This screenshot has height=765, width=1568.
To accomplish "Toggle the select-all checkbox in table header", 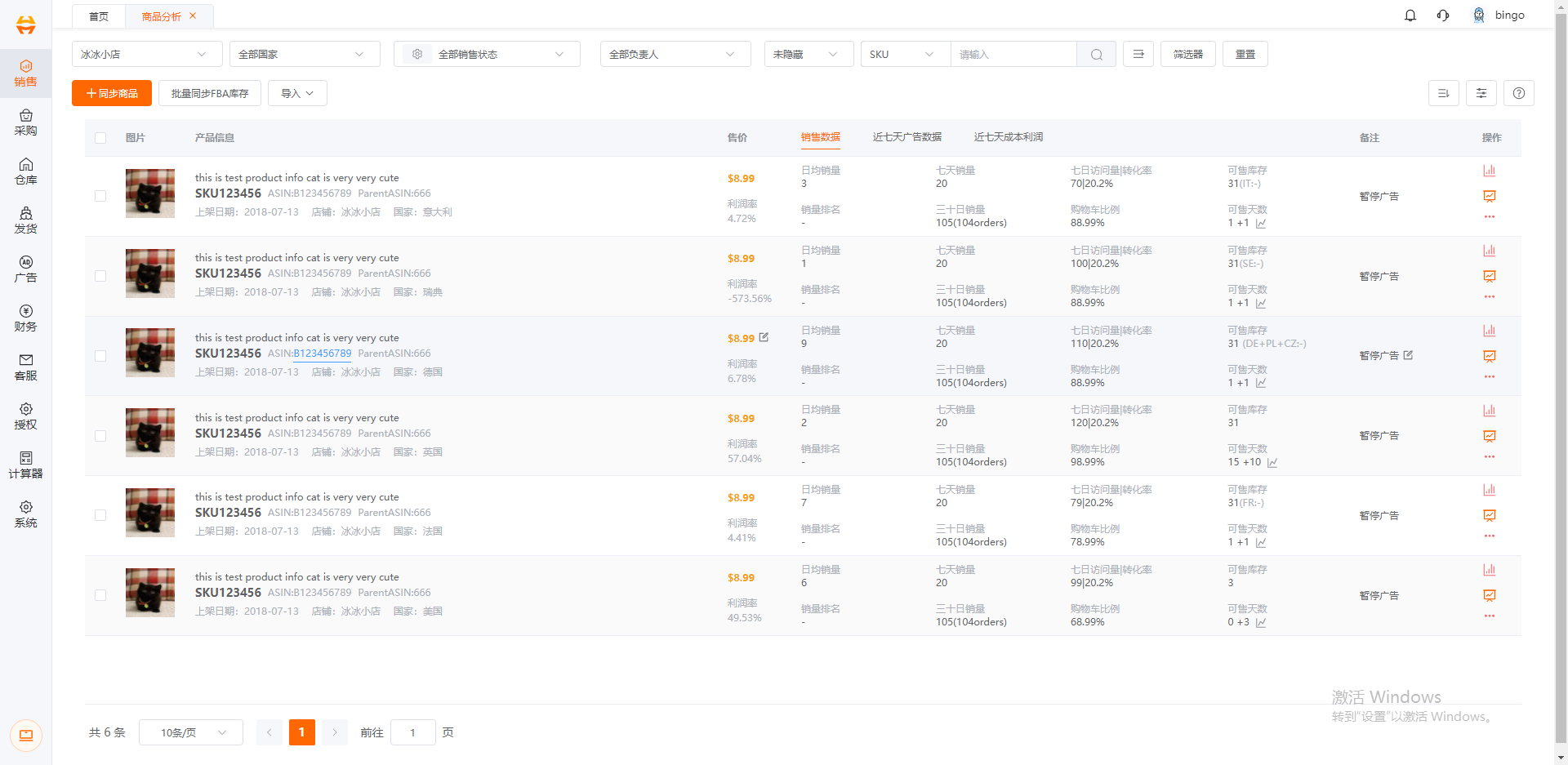I will (x=100, y=138).
